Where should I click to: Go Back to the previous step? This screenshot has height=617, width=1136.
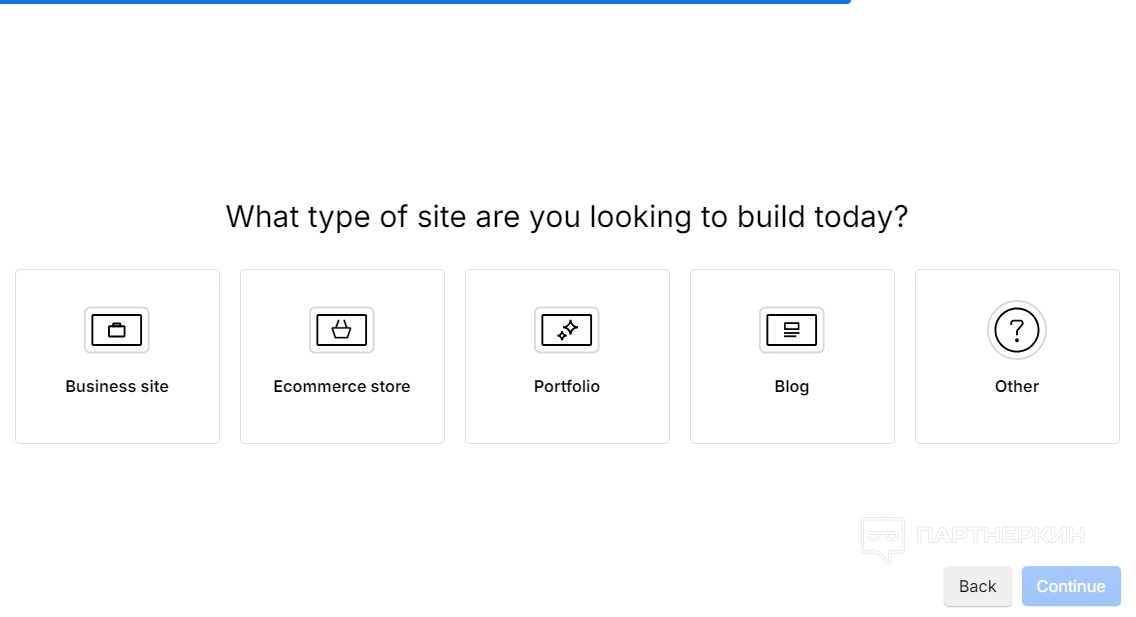[977, 586]
